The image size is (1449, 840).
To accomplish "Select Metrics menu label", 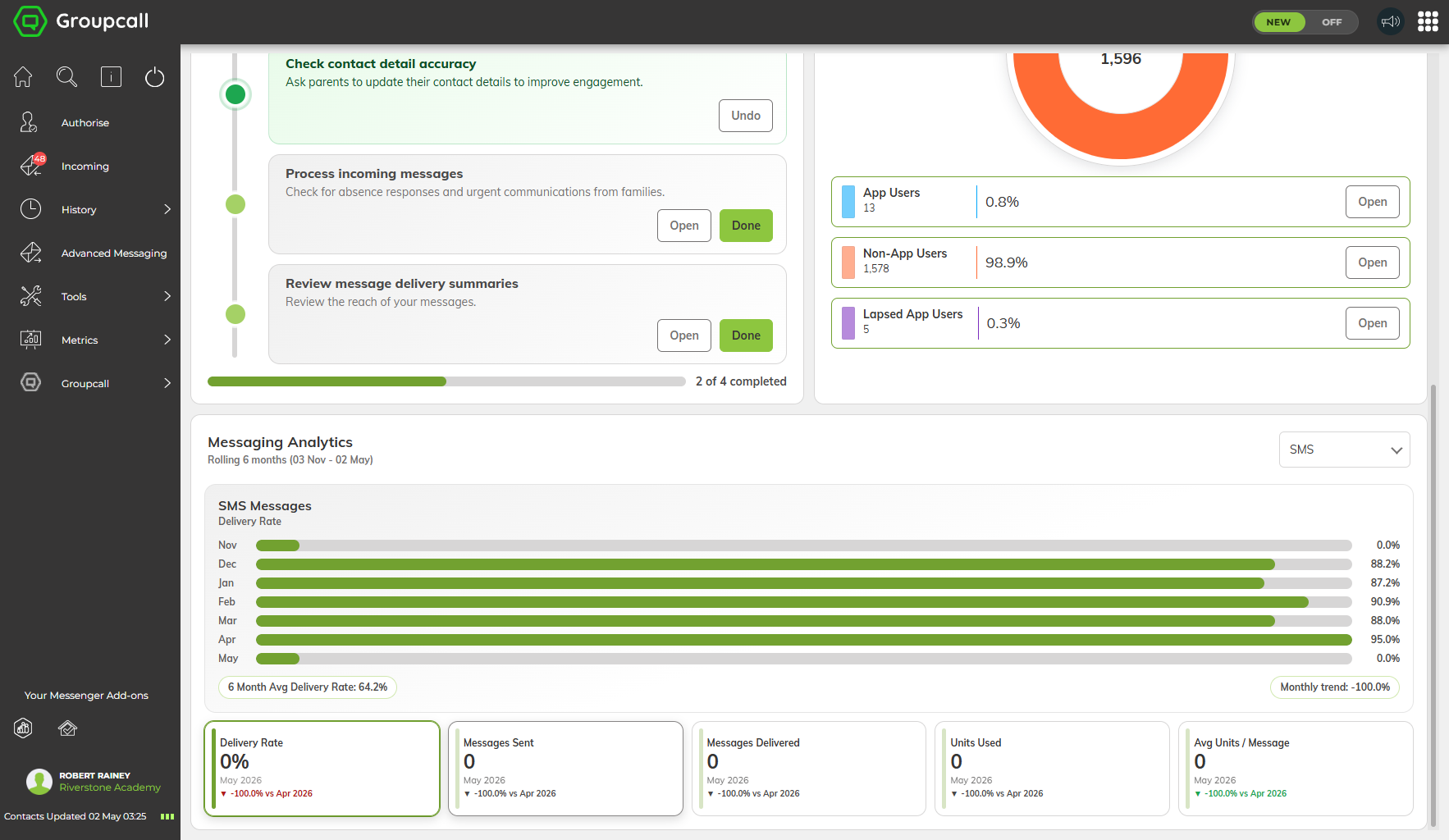I will pyautogui.click(x=80, y=340).
